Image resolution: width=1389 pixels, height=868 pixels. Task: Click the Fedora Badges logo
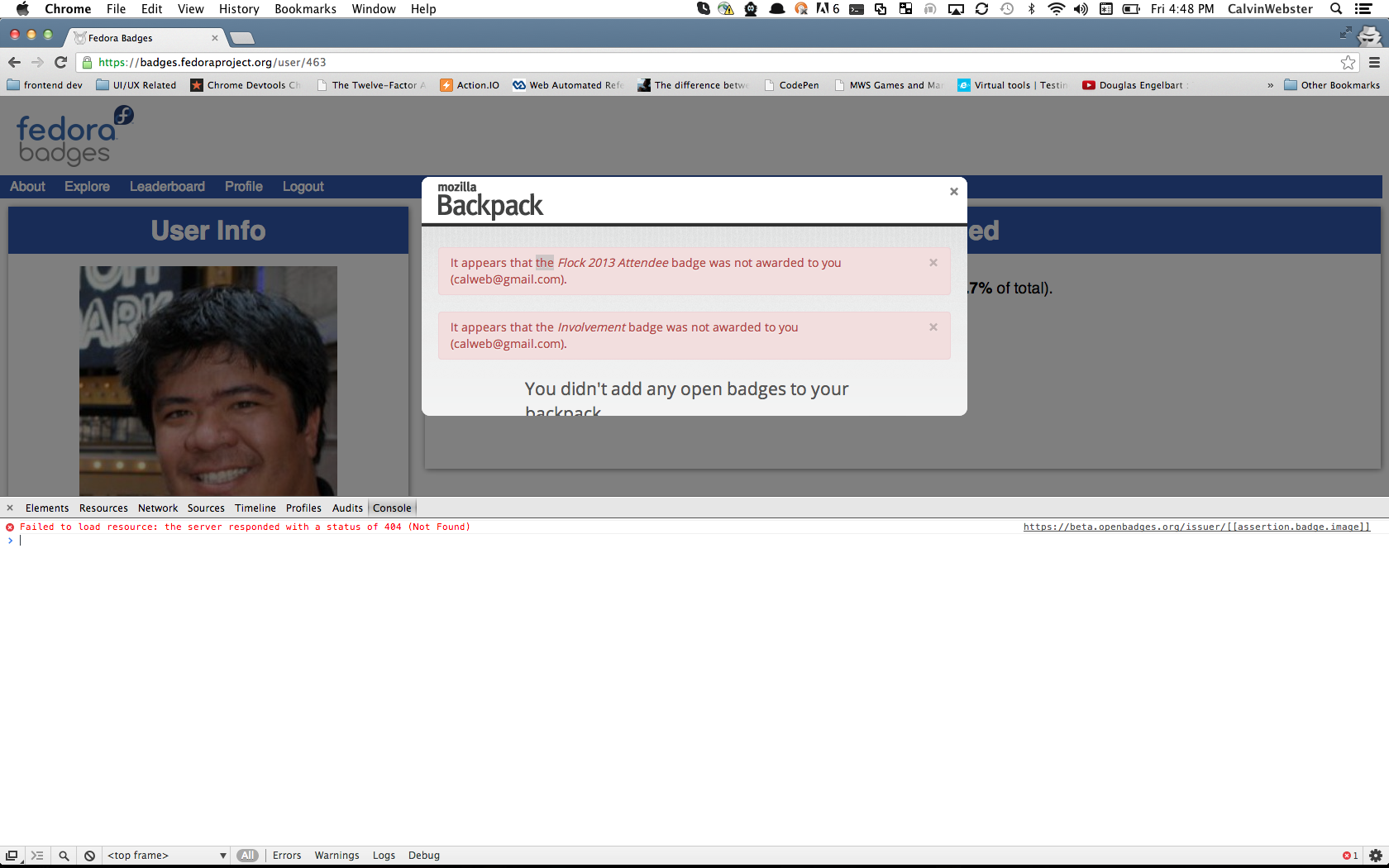click(x=74, y=136)
